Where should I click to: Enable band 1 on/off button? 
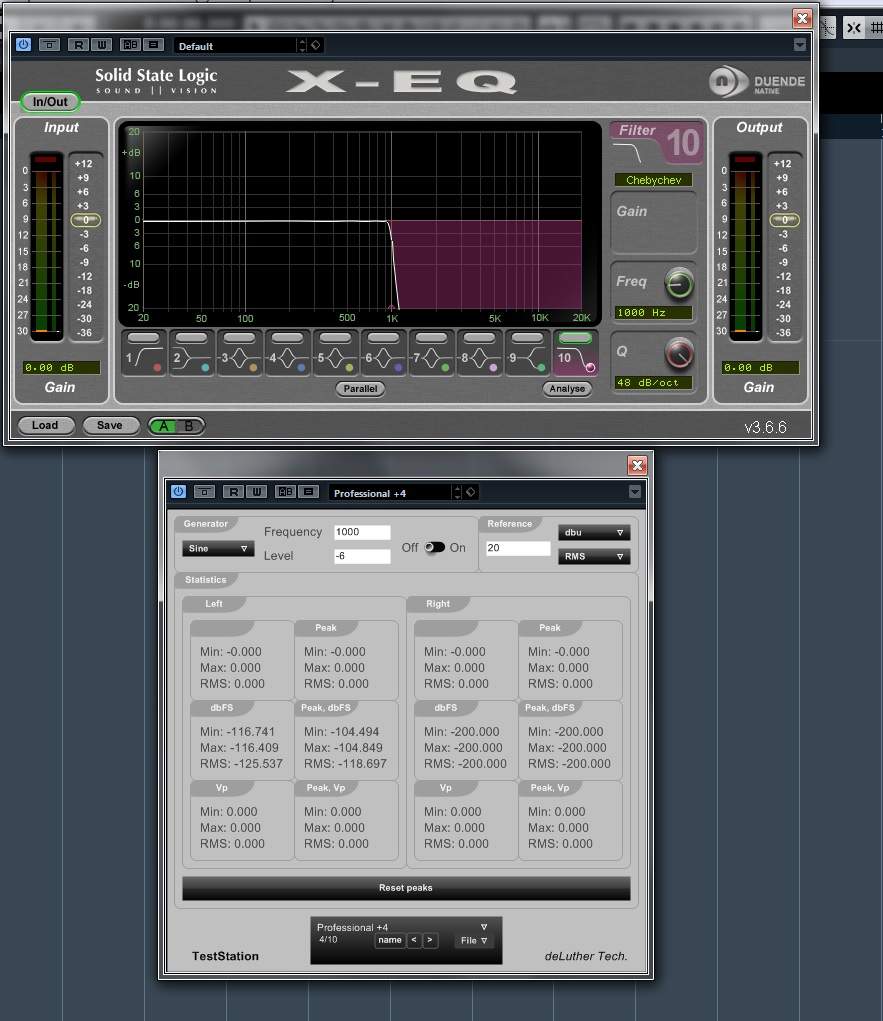[x=144, y=337]
